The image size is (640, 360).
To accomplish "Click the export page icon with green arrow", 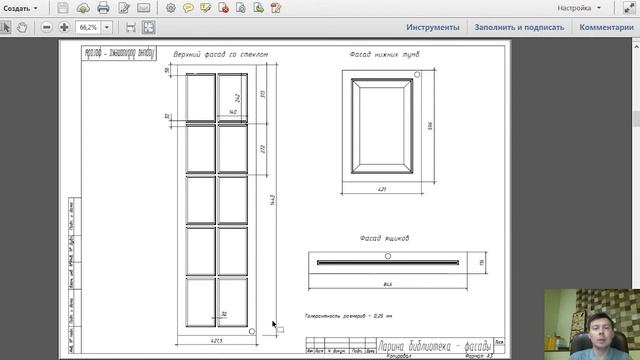I will 258,8.
